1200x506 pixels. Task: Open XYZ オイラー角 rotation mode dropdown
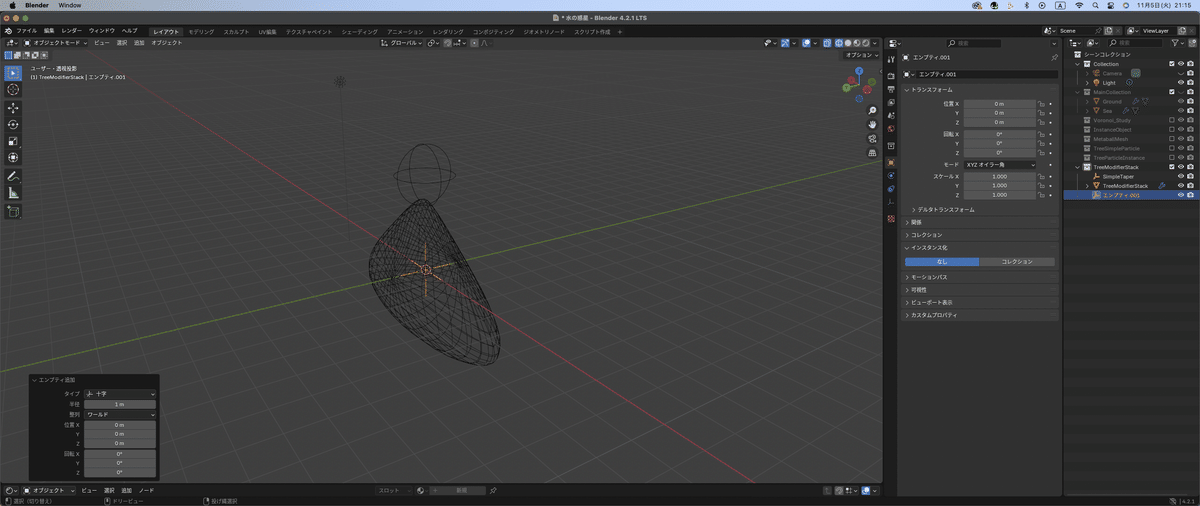pos(1000,164)
